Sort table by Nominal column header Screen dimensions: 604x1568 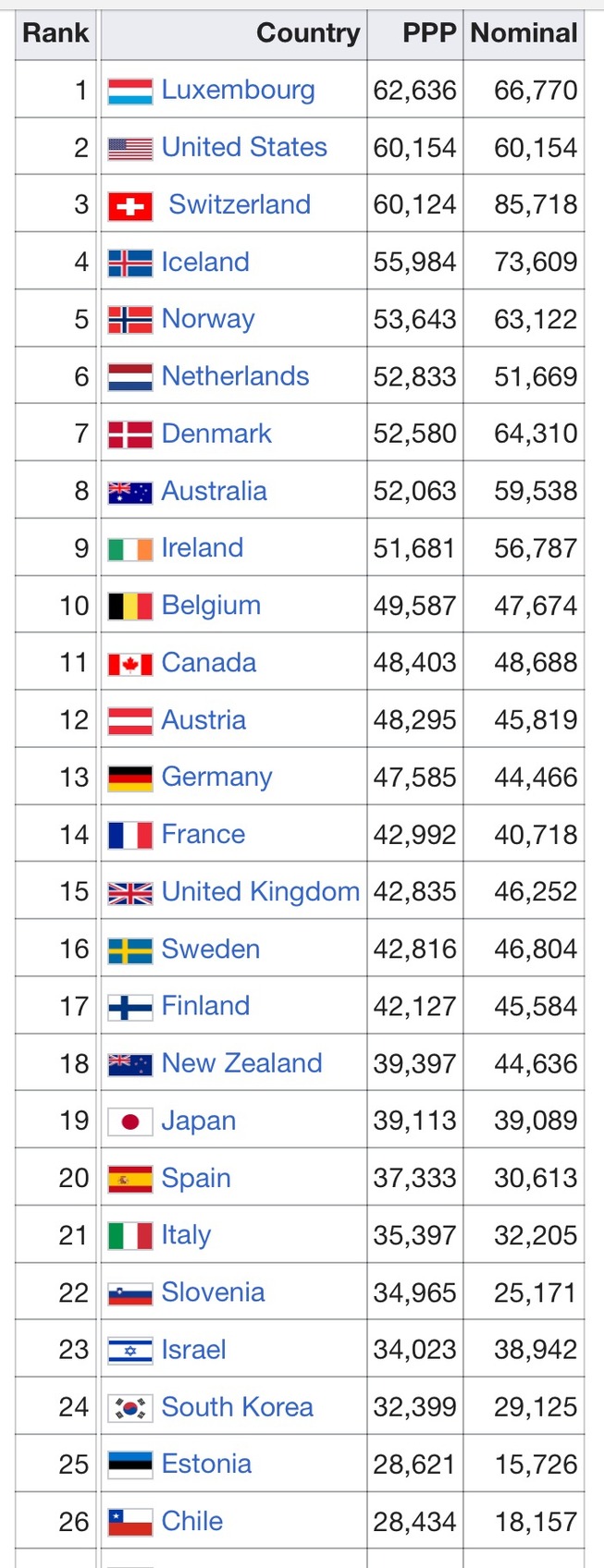point(524,33)
